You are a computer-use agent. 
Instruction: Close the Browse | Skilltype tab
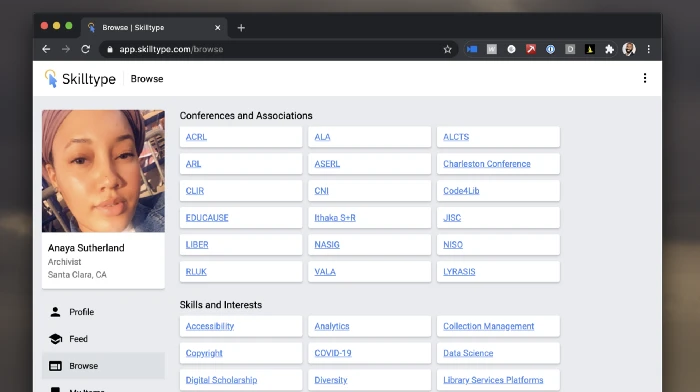point(217,28)
